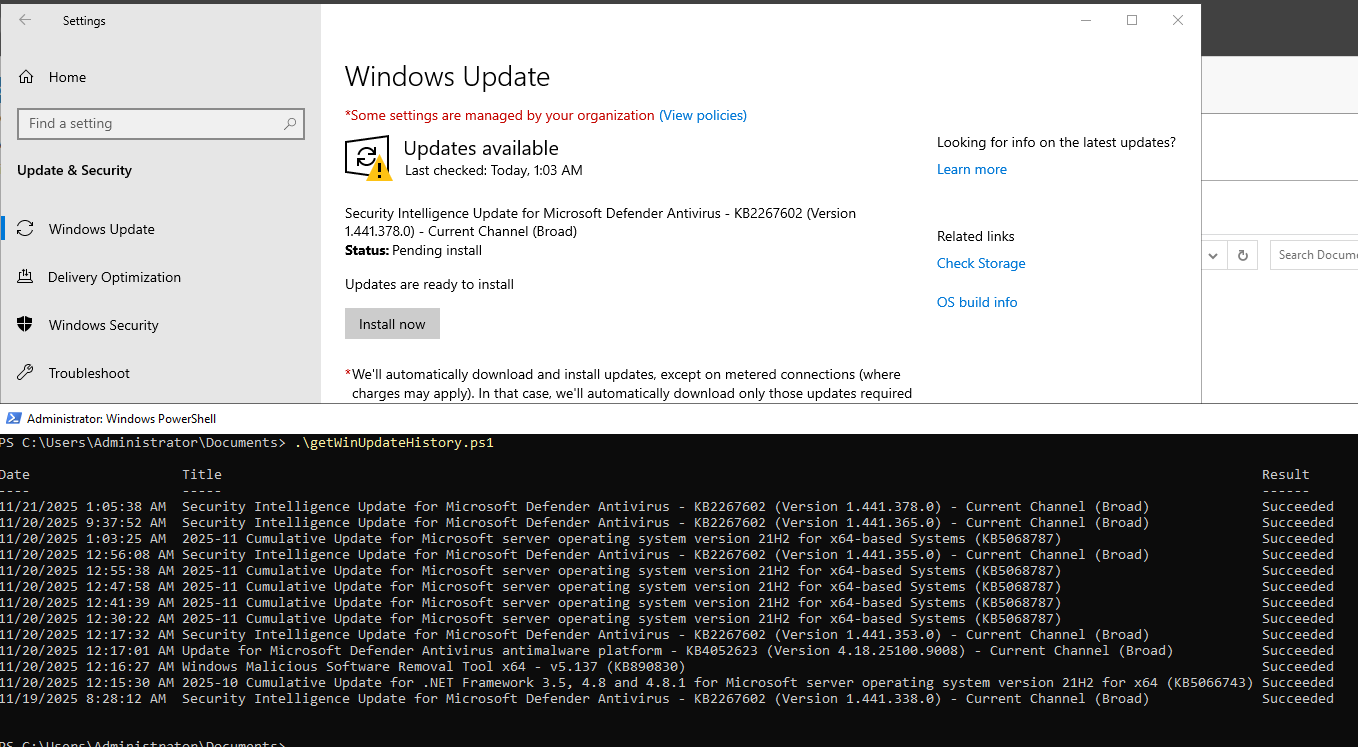1358x747 pixels.
Task: Click the Version 1.441.338.0 update row
Action: tap(667, 698)
